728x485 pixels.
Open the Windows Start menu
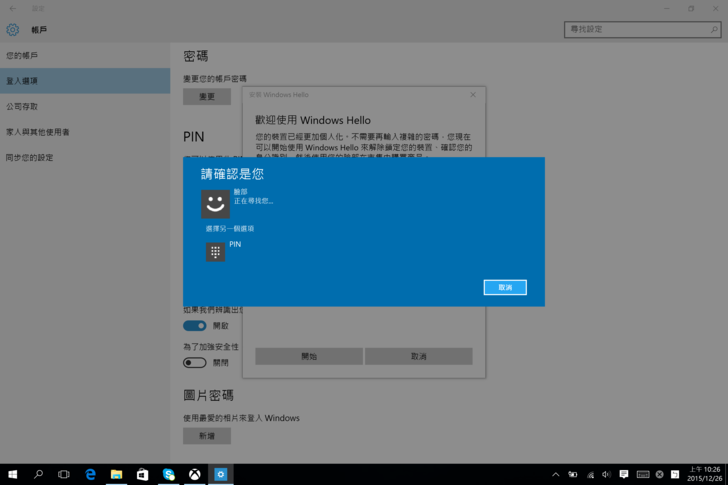click(x=13, y=474)
